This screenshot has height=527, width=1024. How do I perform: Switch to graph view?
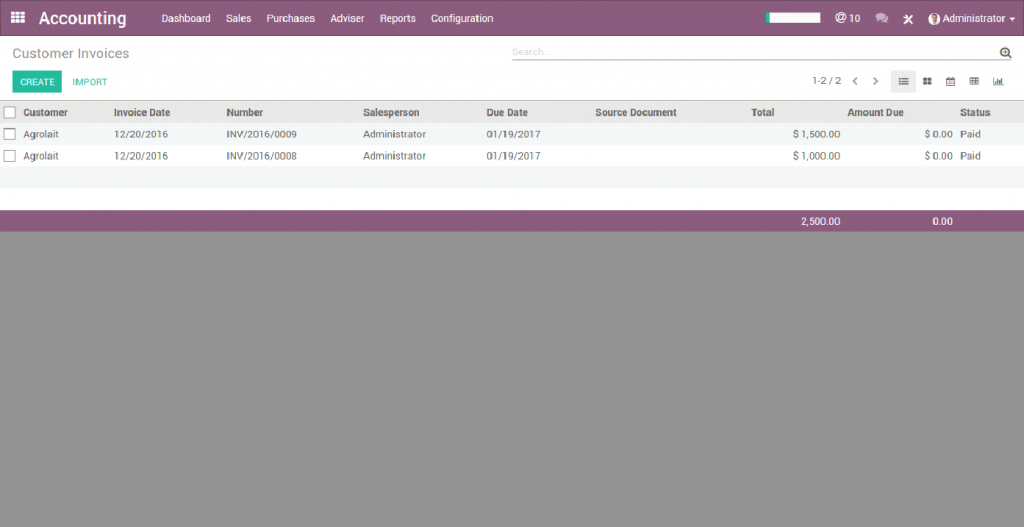coord(998,82)
